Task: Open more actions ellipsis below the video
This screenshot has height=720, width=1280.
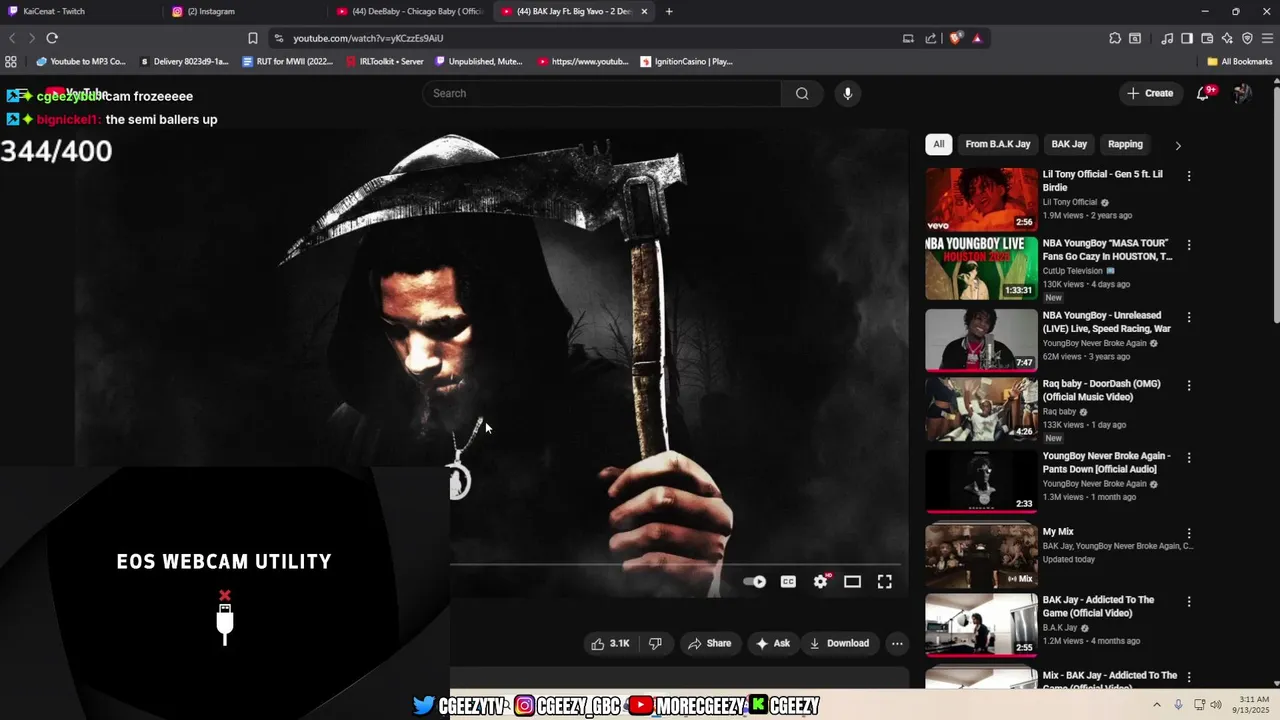Action: [897, 643]
